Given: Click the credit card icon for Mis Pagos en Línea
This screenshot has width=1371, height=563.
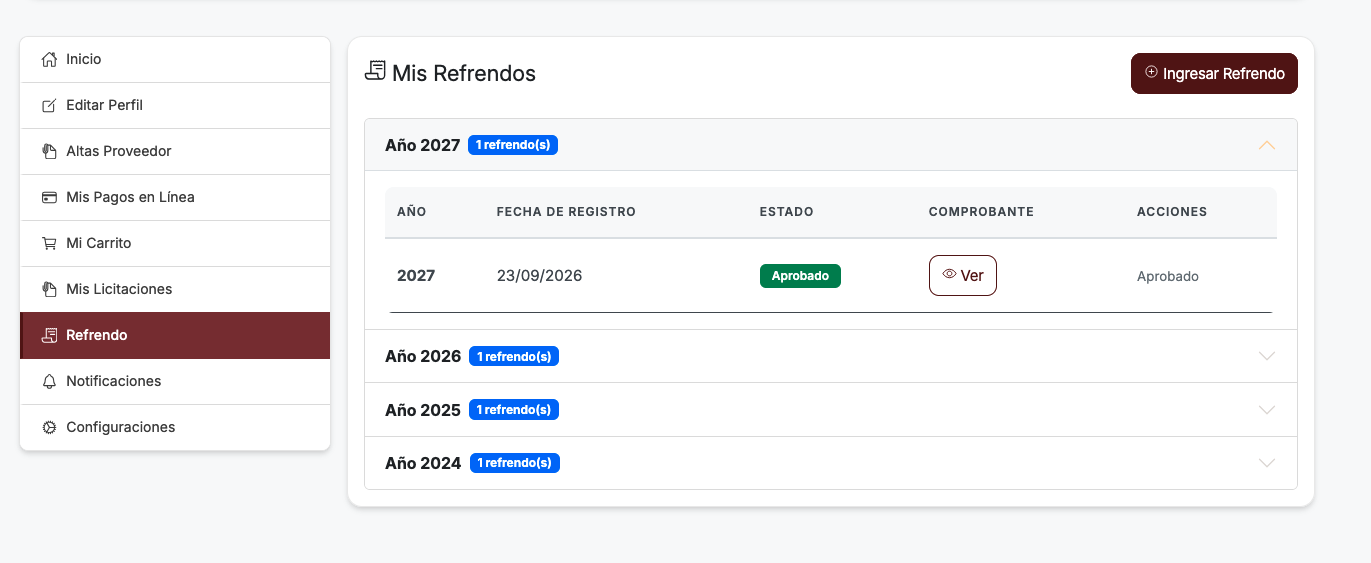Looking at the screenshot, I should pos(49,198).
